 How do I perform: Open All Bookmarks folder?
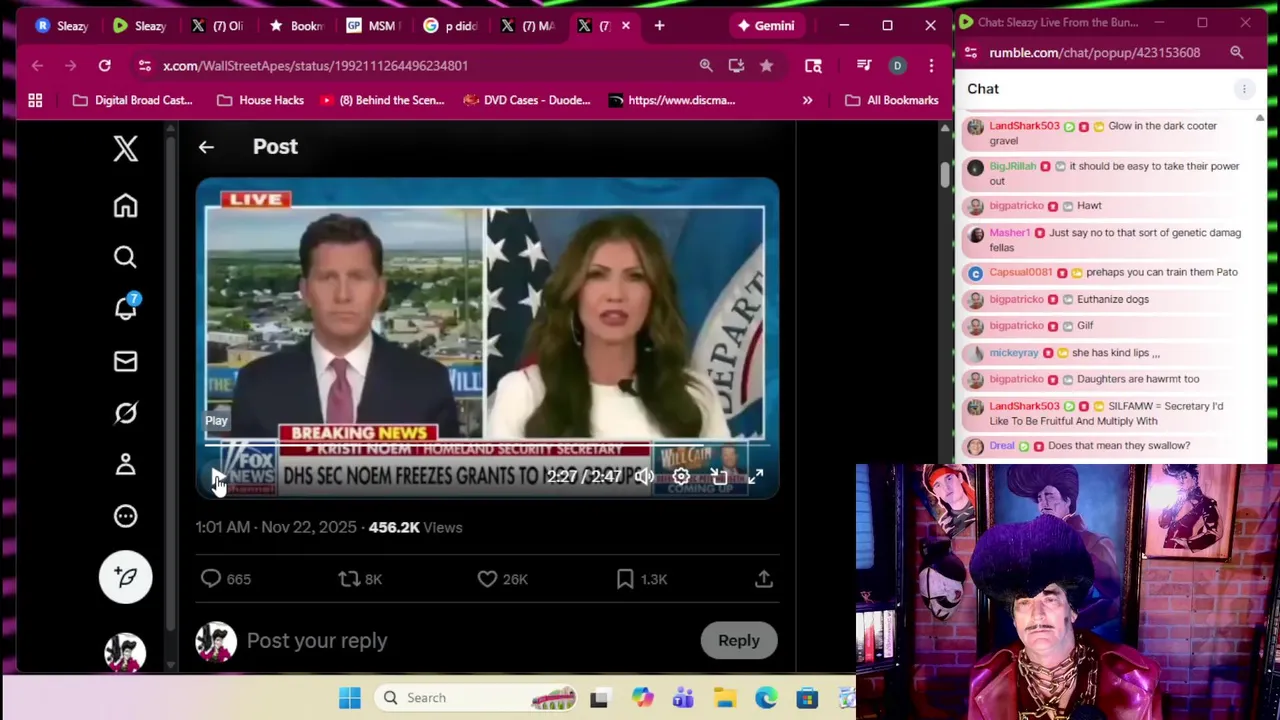click(892, 100)
